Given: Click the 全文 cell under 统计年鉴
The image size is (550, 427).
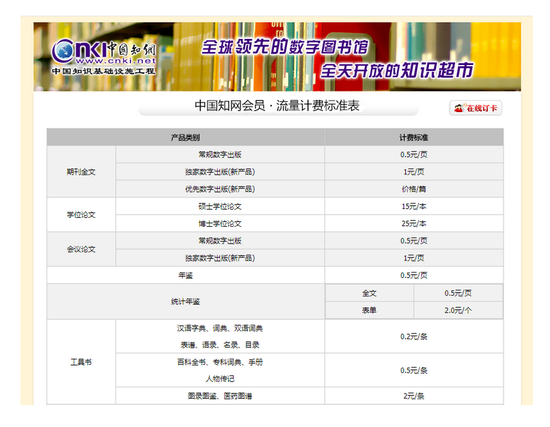Looking at the screenshot, I should point(369,293).
